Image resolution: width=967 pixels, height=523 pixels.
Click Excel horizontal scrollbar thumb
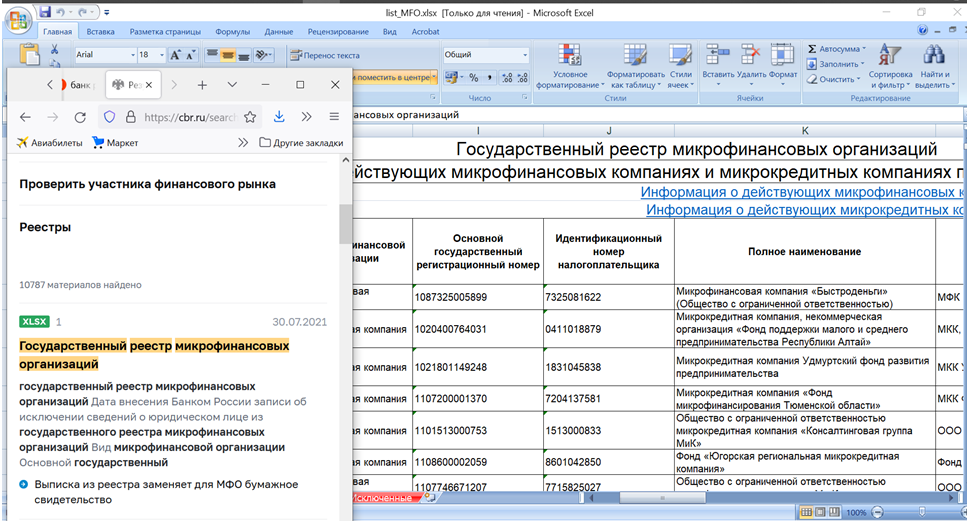pyautogui.click(x=662, y=498)
